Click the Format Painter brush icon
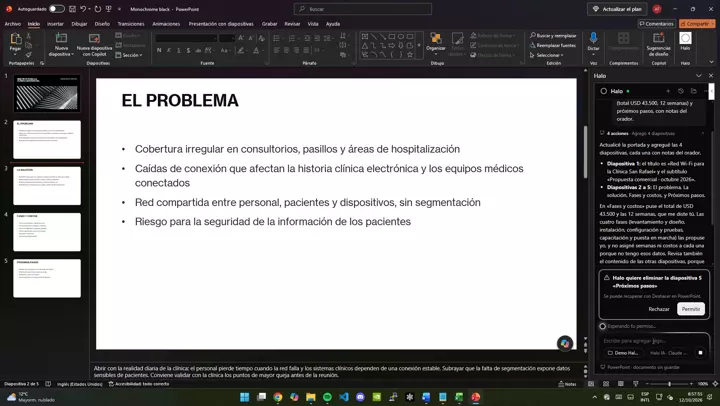 (x=28, y=55)
